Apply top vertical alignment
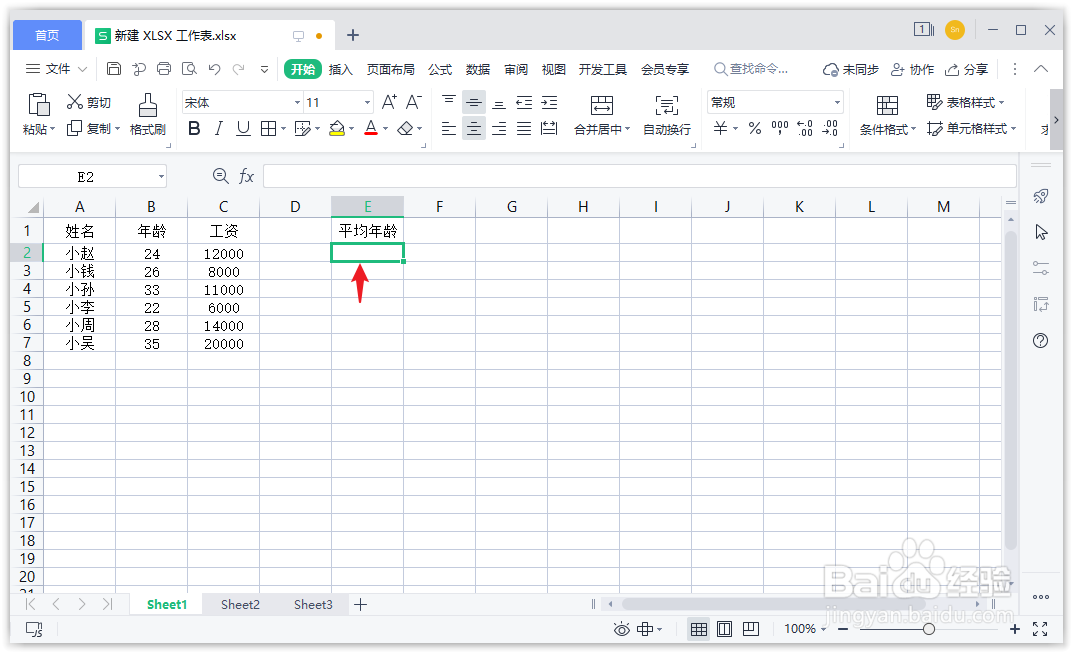 pos(448,102)
